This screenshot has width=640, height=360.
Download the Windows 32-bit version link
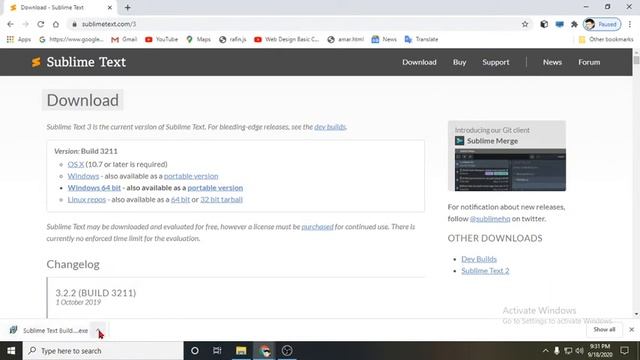click(x=83, y=176)
